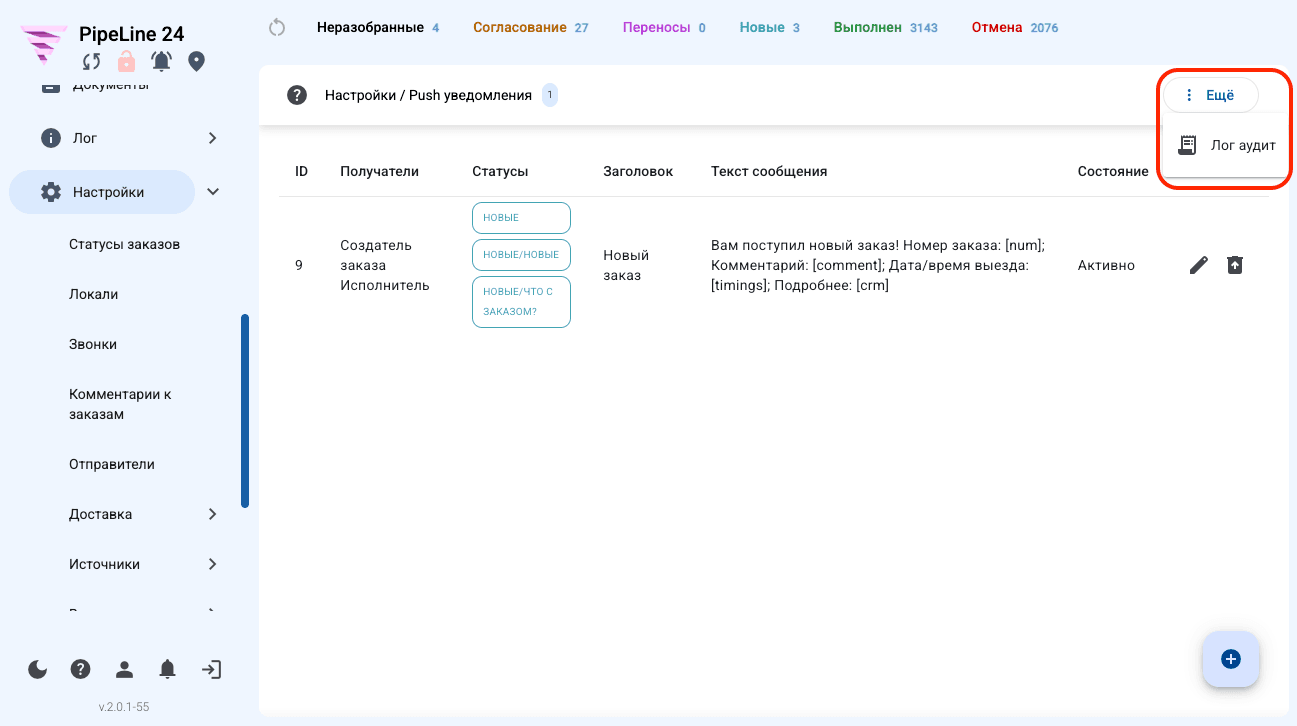This screenshot has height=726, width=1297.
Task: Click the Новый заказ title cell
Action: (626, 265)
